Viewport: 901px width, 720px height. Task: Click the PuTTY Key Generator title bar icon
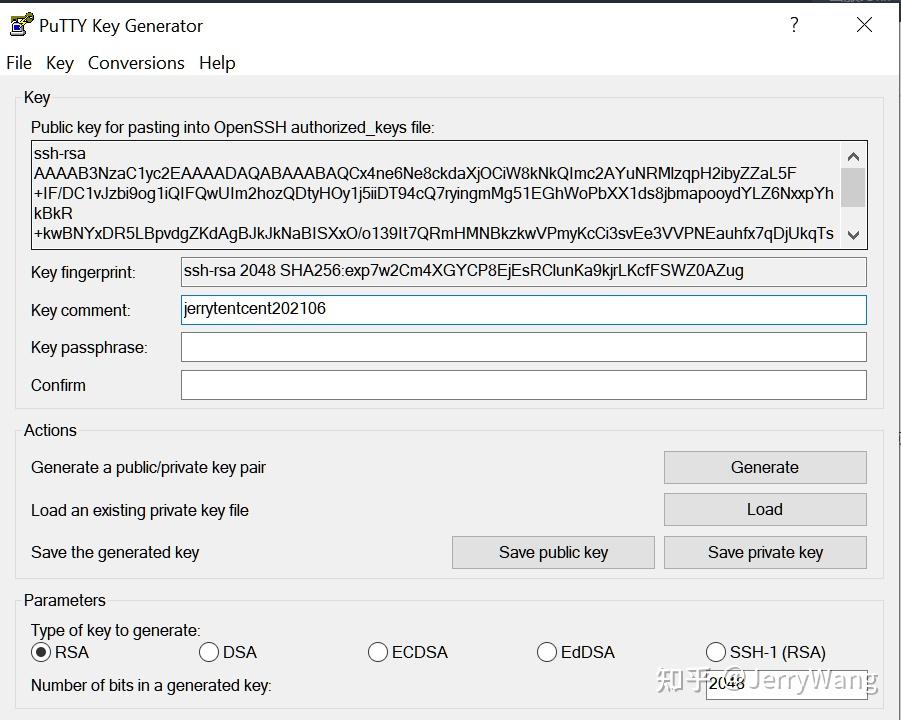coord(20,24)
